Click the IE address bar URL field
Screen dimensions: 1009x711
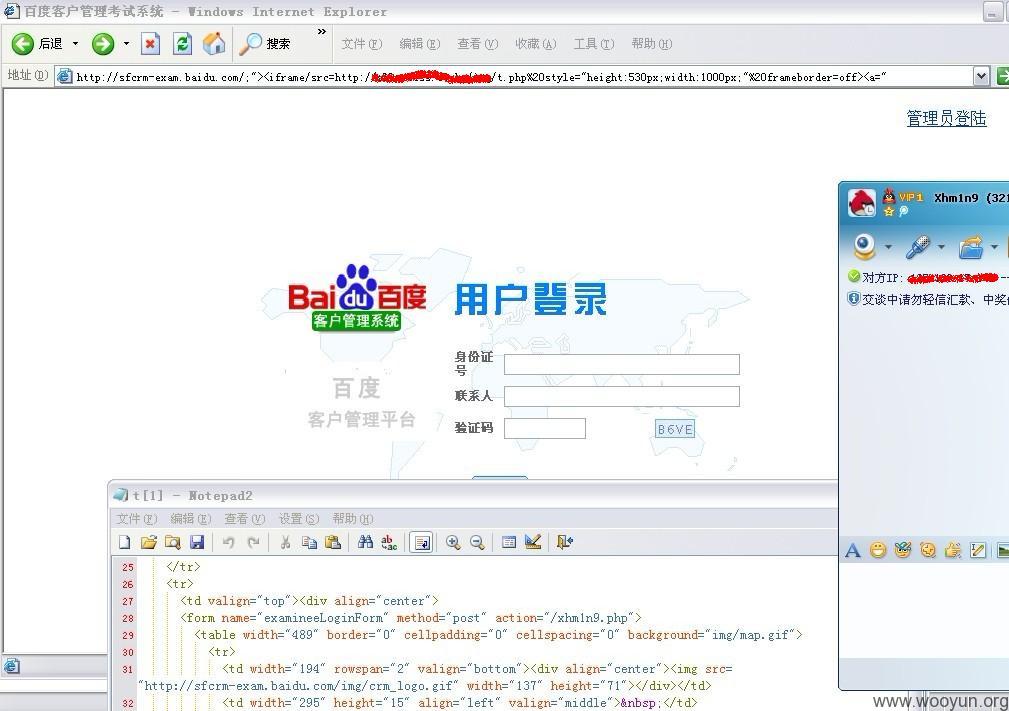tap(515, 77)
